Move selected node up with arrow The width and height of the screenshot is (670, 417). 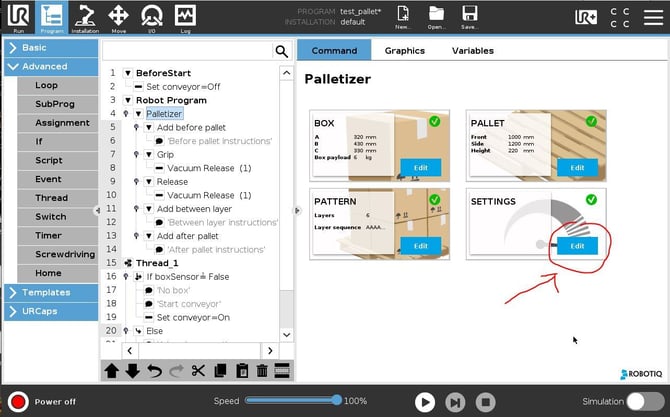pyautogui.click(x=112, y=371)
